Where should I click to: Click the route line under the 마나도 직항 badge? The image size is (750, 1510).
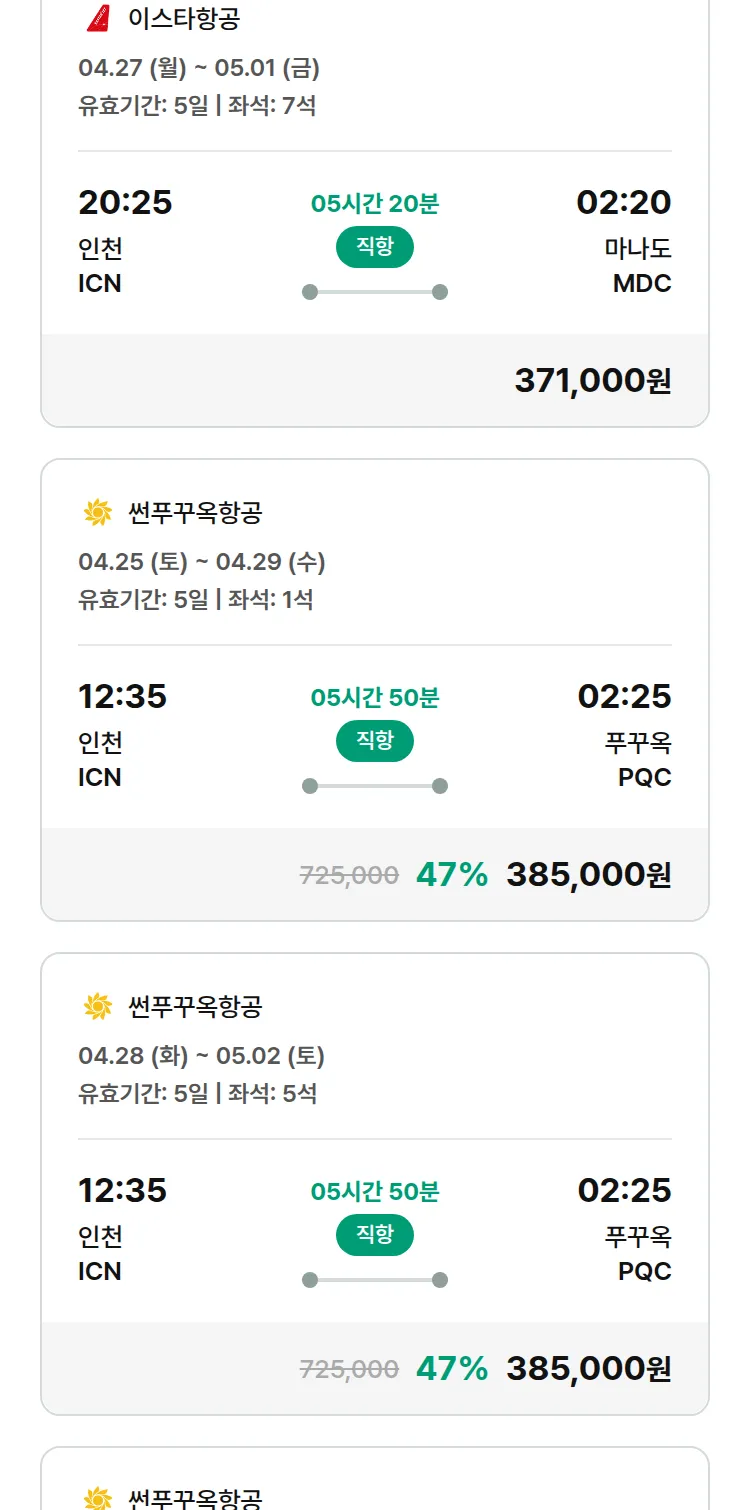[x=375, y=292]
